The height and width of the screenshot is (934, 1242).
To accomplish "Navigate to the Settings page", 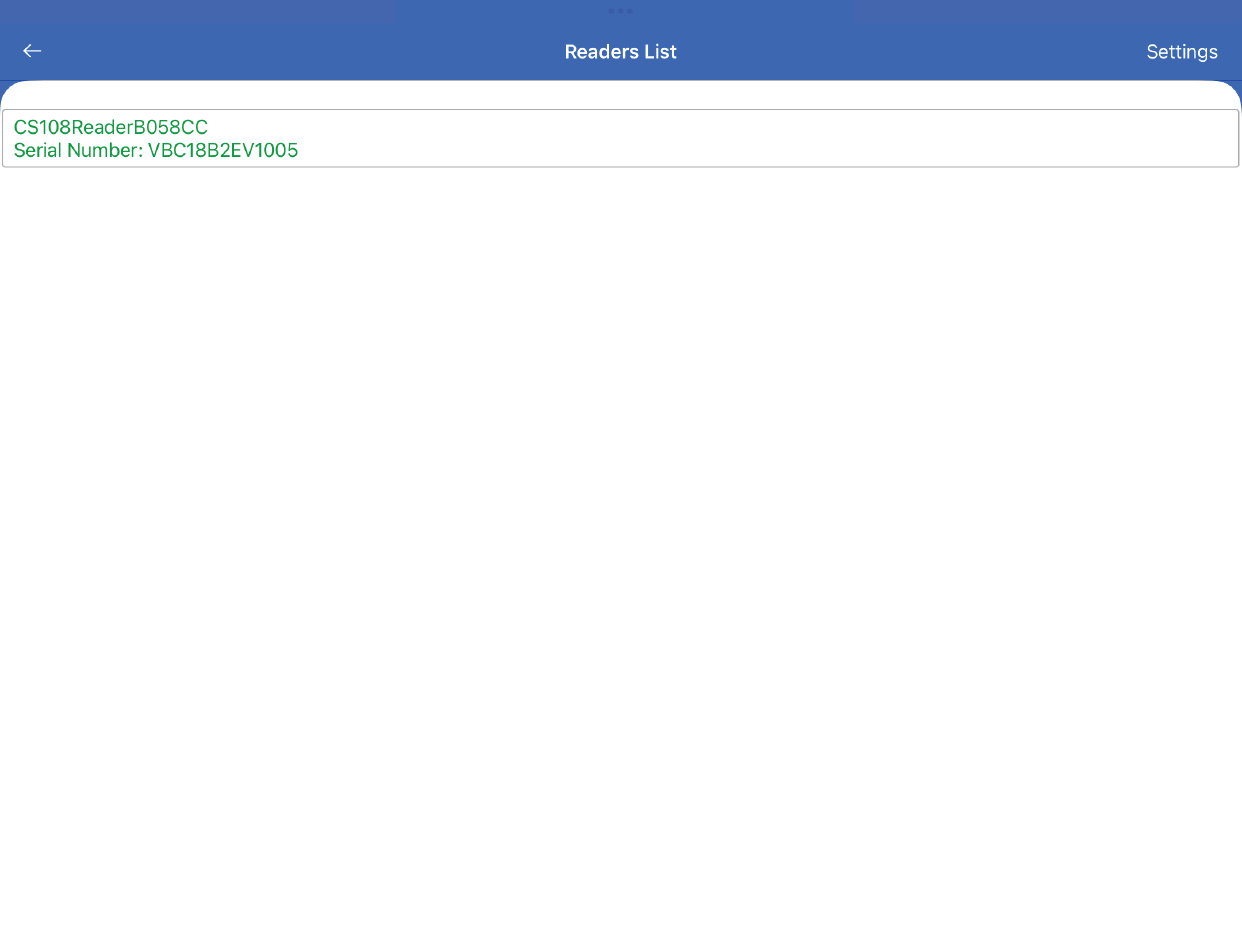I will click(1181, 52).
